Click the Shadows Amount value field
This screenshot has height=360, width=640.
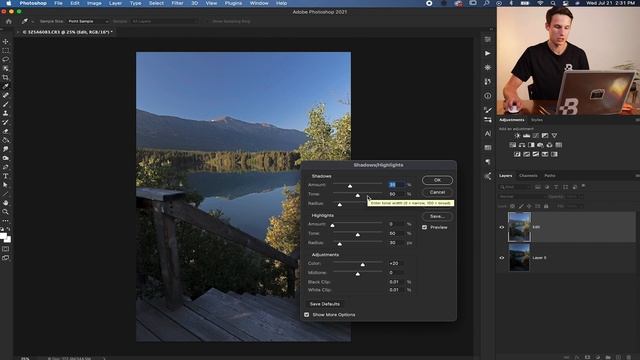(x=396, y=185)
